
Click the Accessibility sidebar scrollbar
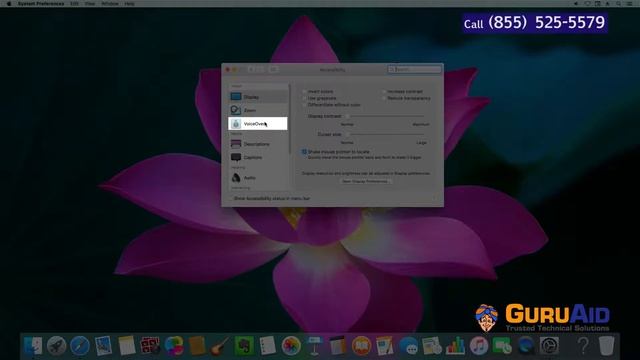pos(290,118)
